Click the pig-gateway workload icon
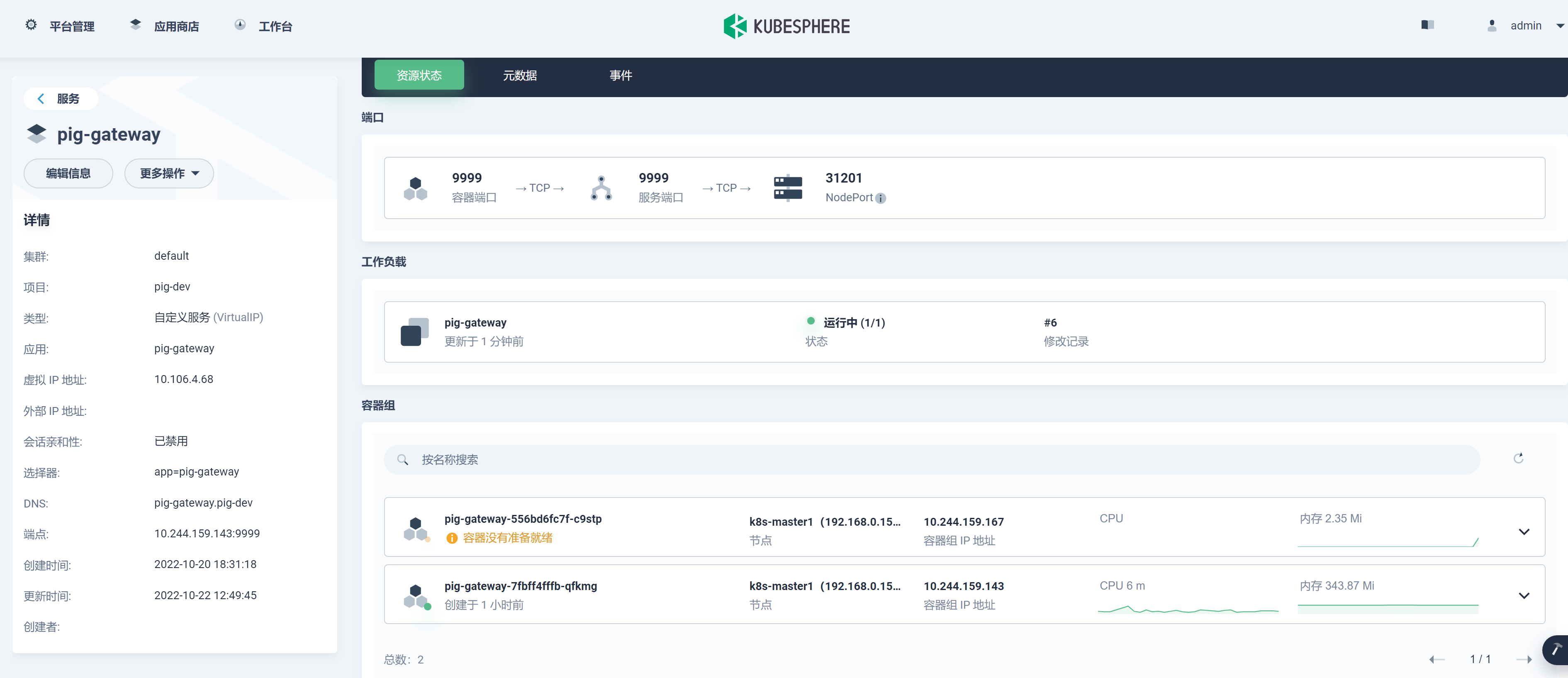The width and height of the screenshot is (1568, 678). [x=414, y=332]
